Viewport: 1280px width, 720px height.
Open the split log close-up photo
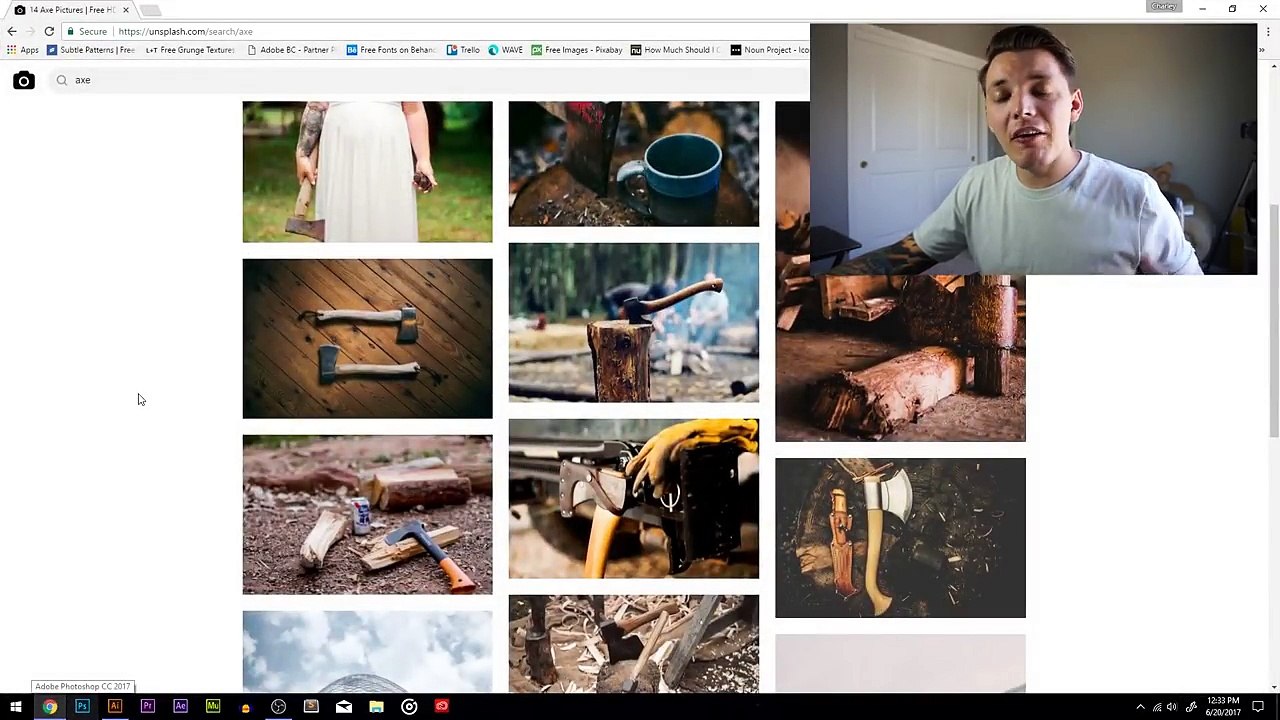[x=900, y=358]
